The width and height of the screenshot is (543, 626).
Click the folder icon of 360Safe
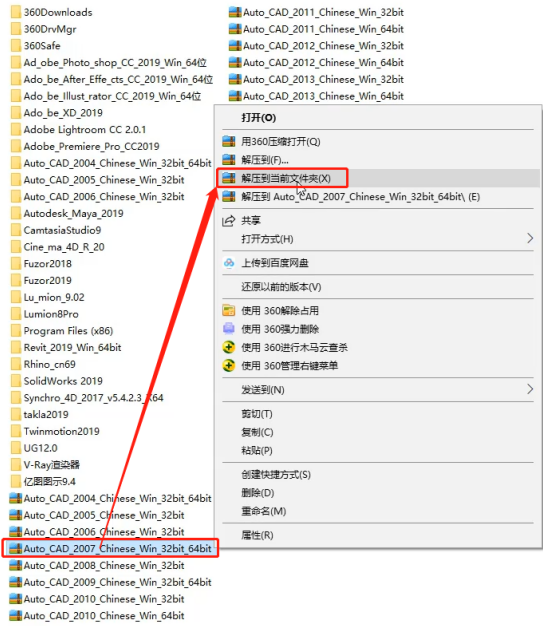click(x=16, y=46)
